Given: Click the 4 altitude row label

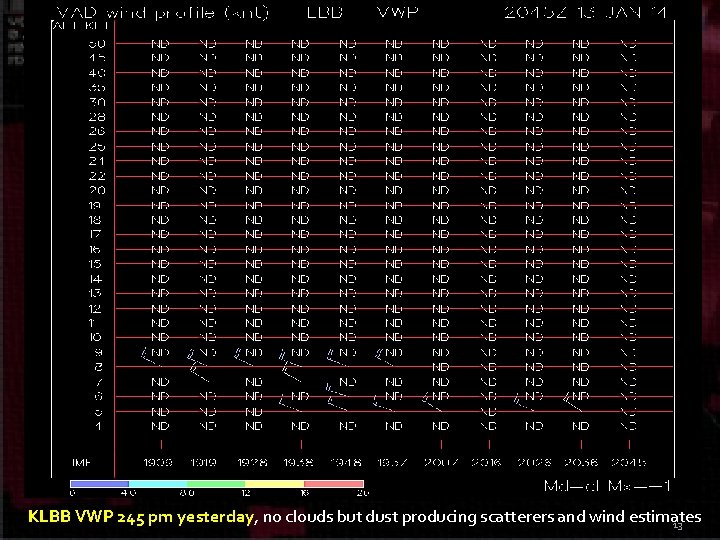Looking at the screenshot, I should pos(98,426).
